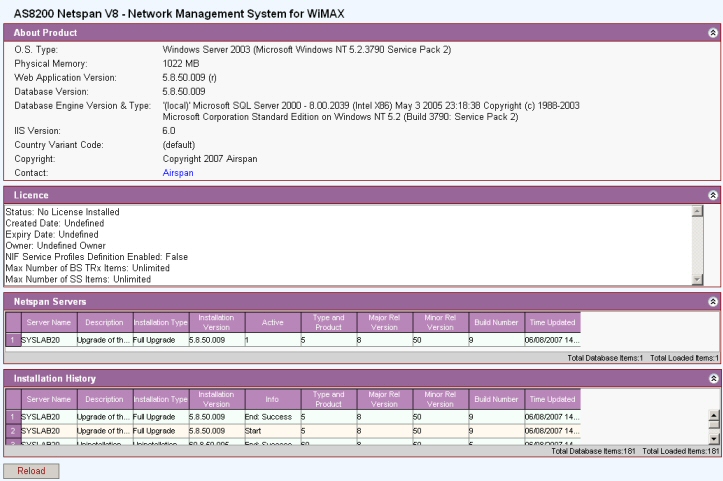This screenshot has width=723, height=481.
Task: Click SYSLAB20 in first Installation History row
Action: 42,416
